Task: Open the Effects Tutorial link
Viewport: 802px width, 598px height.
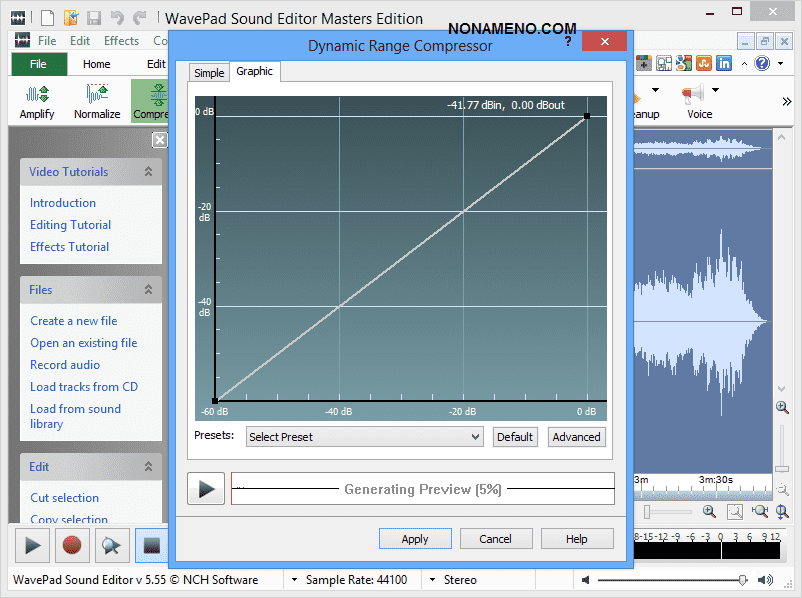Action: tap(69, 247)
